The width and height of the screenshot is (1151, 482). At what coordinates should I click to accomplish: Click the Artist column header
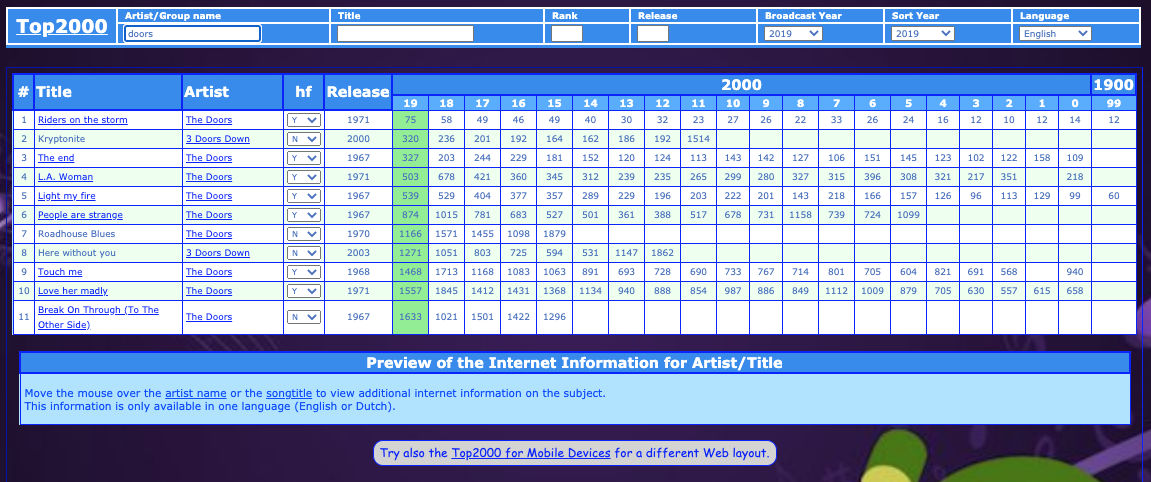[233, 92]
